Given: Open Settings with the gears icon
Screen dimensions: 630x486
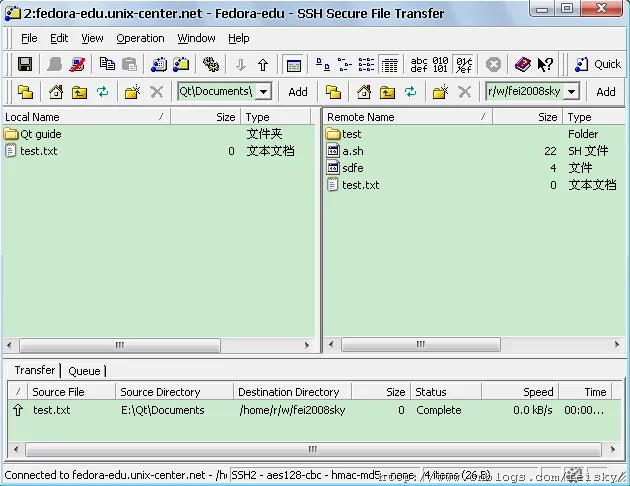Looking at the screenshot, I should coord(211,64).
